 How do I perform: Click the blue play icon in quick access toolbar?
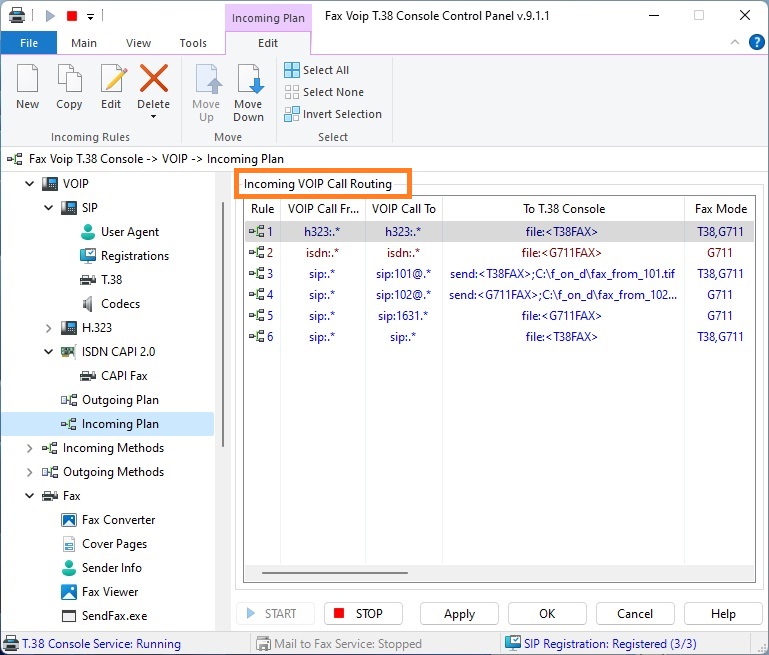coord(50,16)
